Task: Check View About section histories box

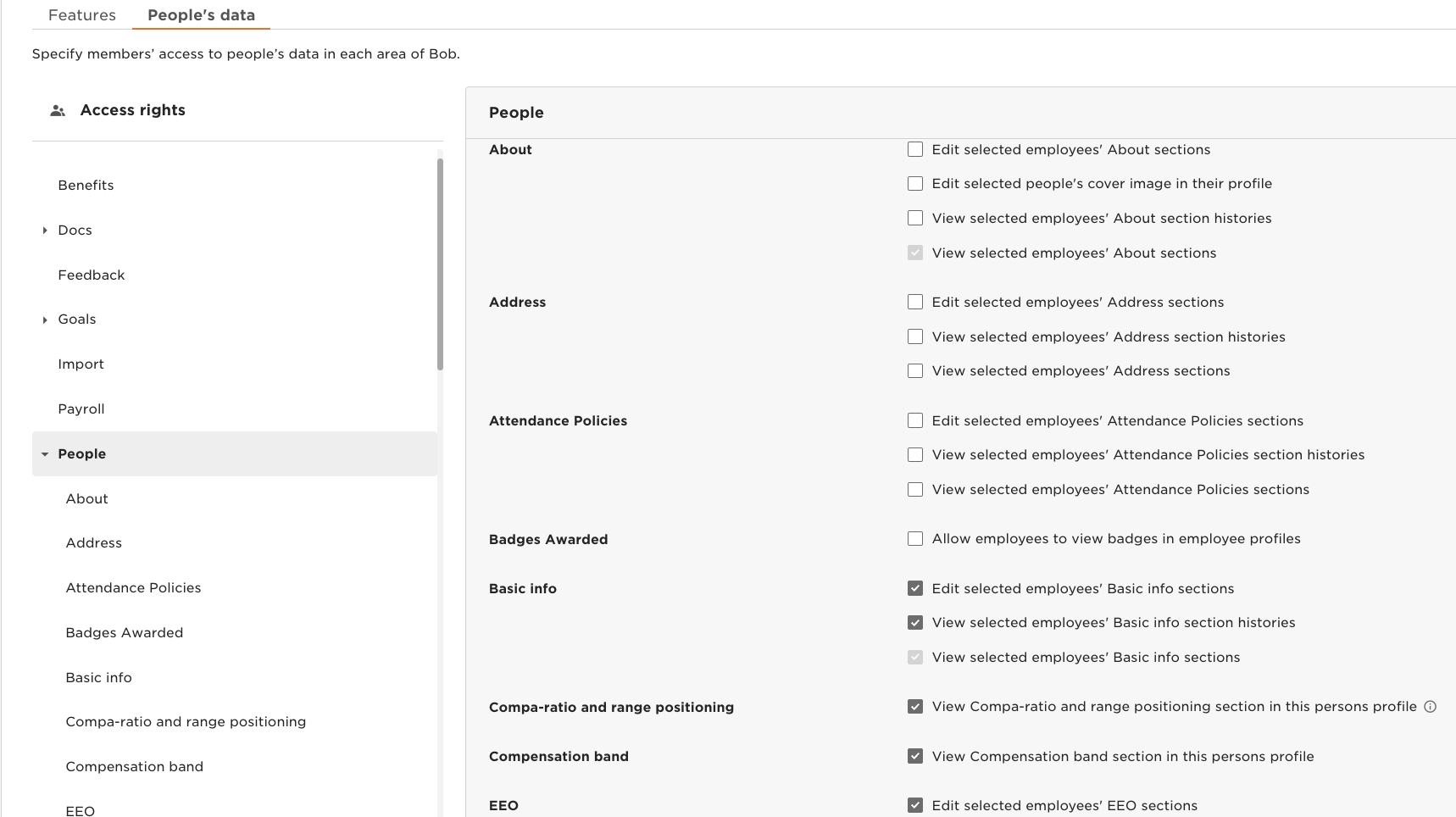Action: tap(915, 219)
